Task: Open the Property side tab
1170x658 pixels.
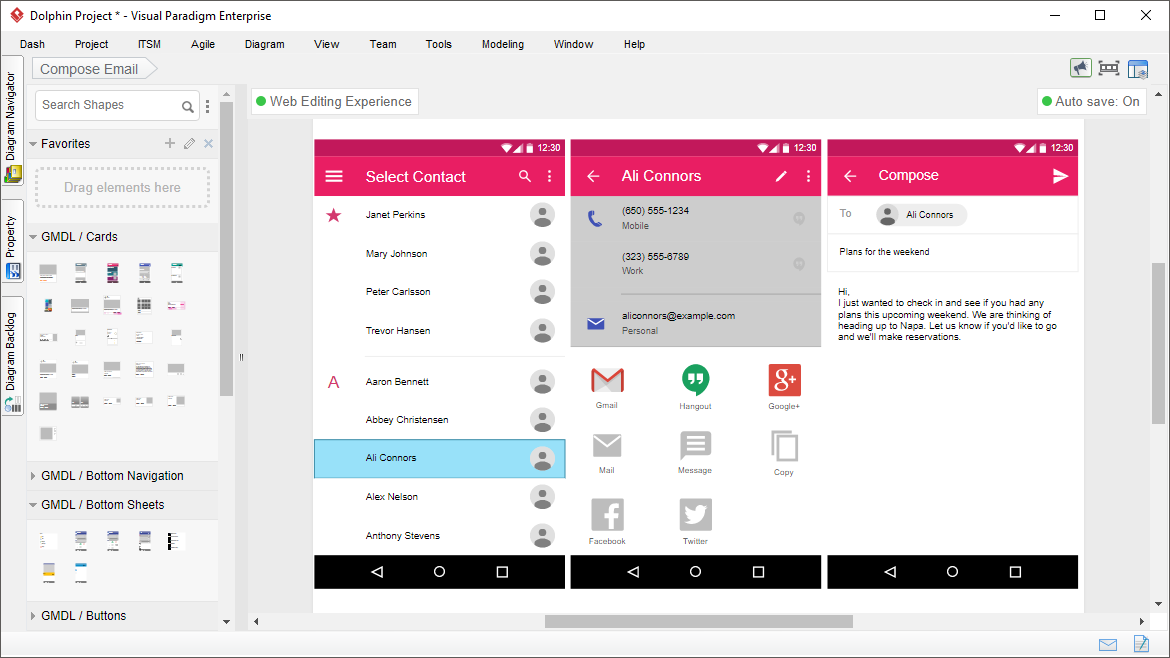Action: click(x=12, y=242)
